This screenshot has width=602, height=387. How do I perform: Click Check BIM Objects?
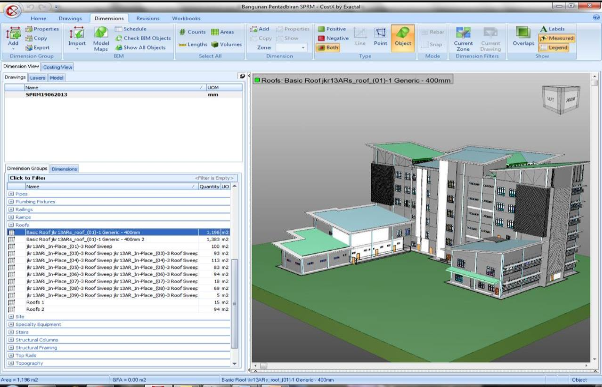[x=143, y=38]
